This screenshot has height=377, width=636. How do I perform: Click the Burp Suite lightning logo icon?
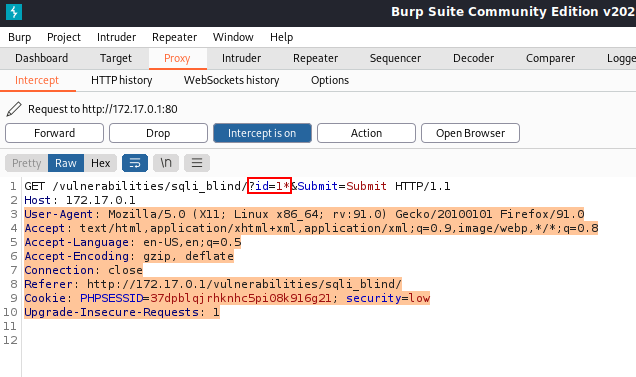(14, 12)
